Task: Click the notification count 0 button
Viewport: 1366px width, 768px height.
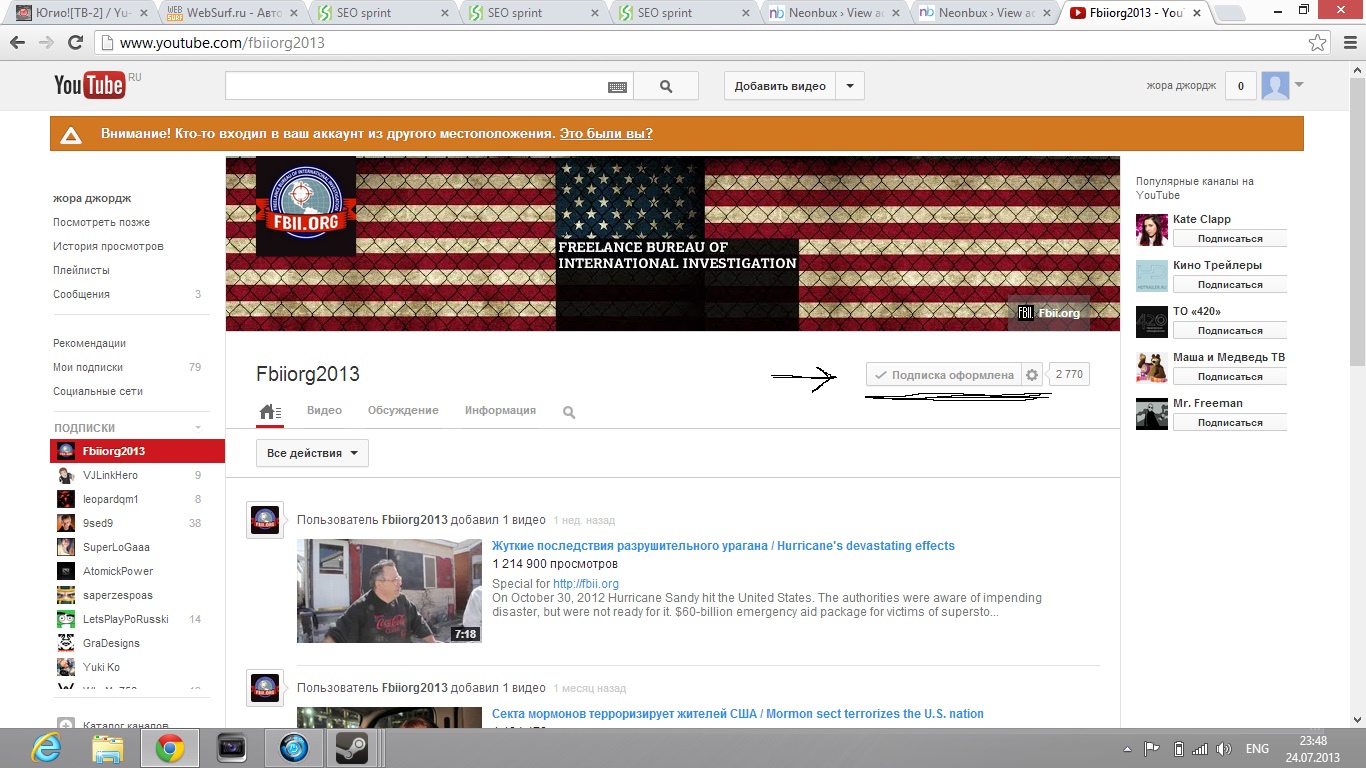Action: [x=1241, y=86]
